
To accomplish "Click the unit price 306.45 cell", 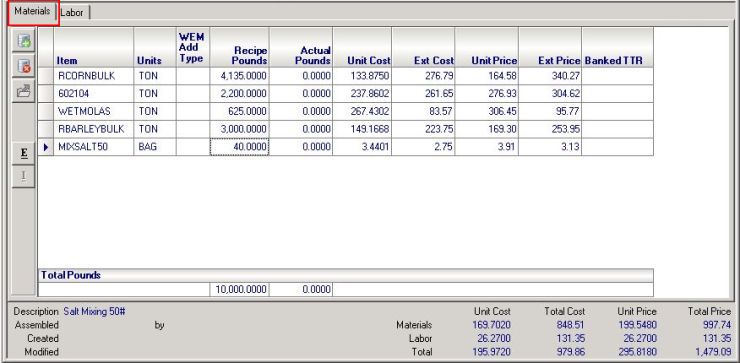I will click(x=487, y=111).
